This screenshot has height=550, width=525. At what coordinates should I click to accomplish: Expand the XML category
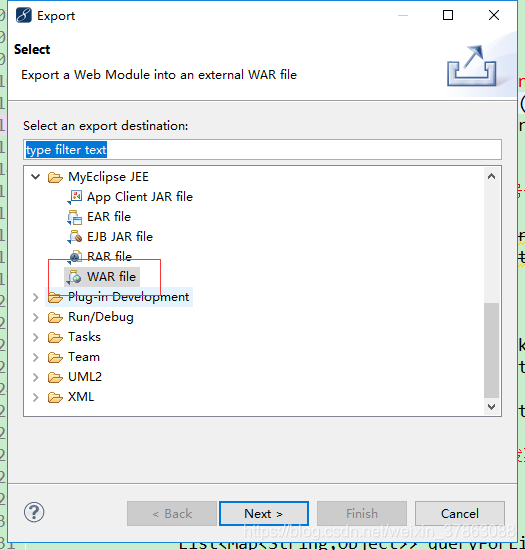coord(35,397)
